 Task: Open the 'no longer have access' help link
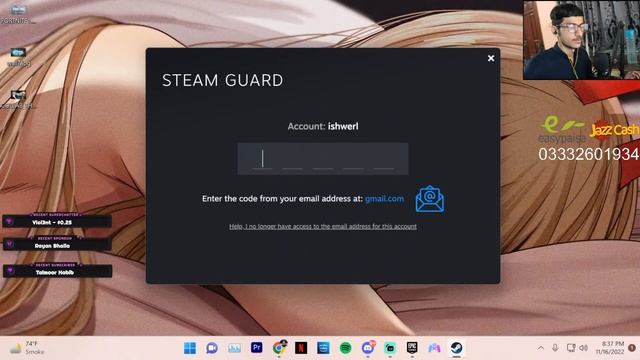click(x=322, y=227)
